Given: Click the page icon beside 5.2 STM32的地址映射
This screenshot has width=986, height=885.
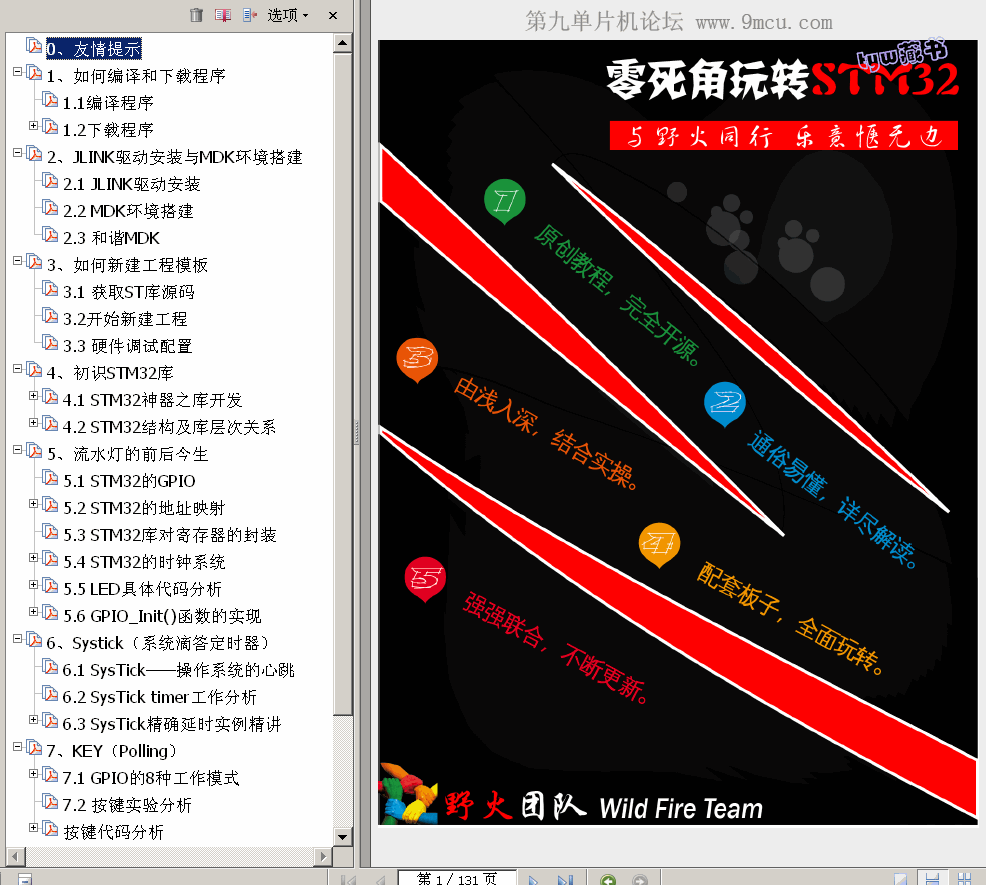Looking at the screenshot, I should coord(50,506).
